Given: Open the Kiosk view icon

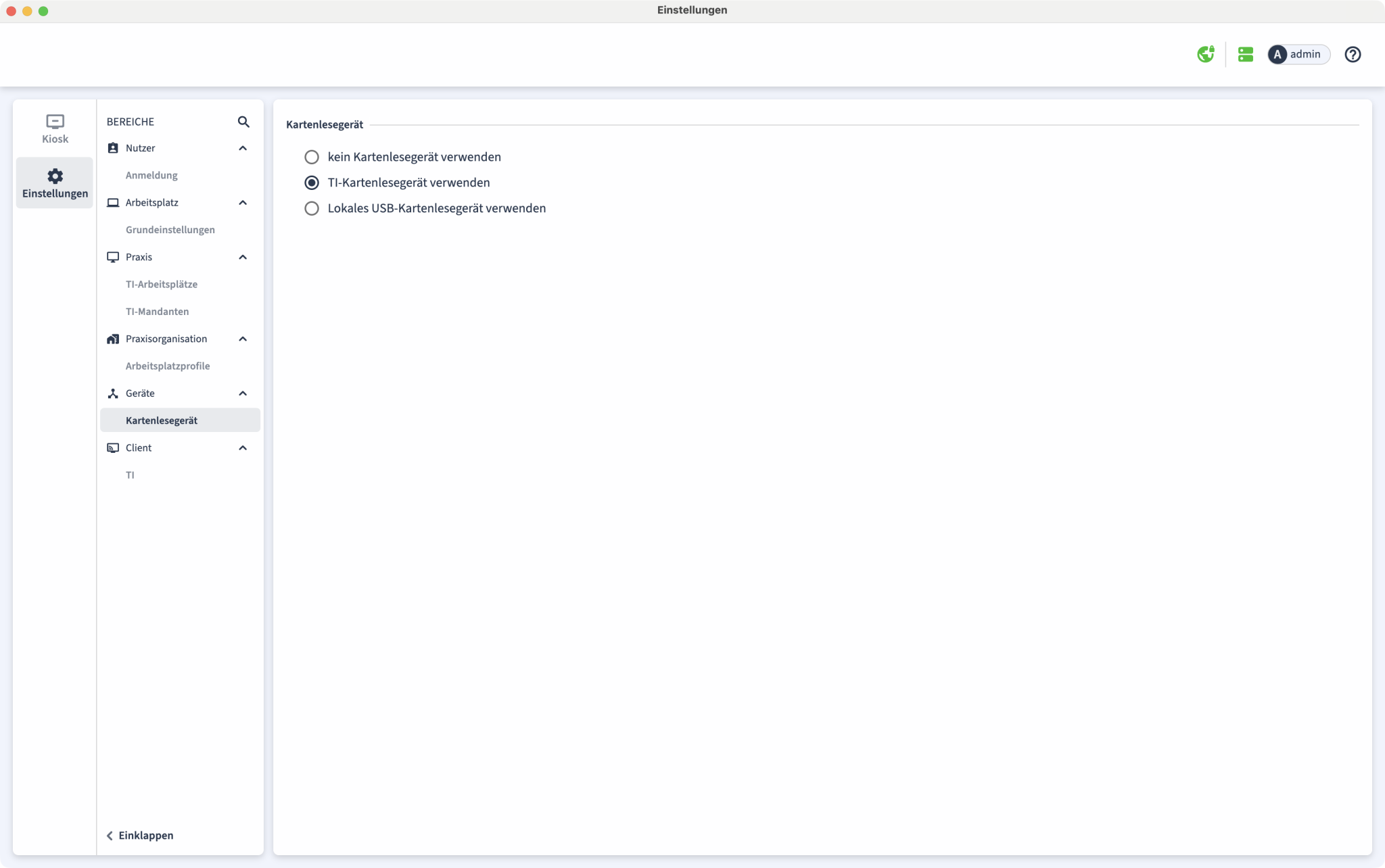Looking at the screenshot, I should [55, 122].
